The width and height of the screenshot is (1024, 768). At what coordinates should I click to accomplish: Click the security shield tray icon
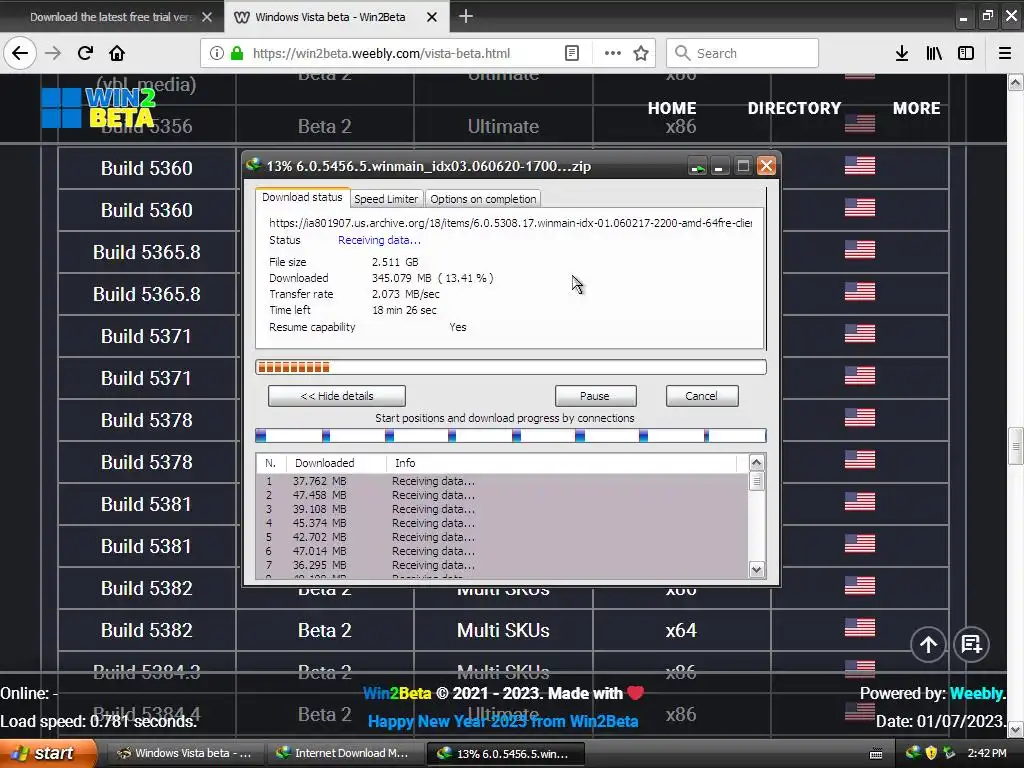point(931,752)
